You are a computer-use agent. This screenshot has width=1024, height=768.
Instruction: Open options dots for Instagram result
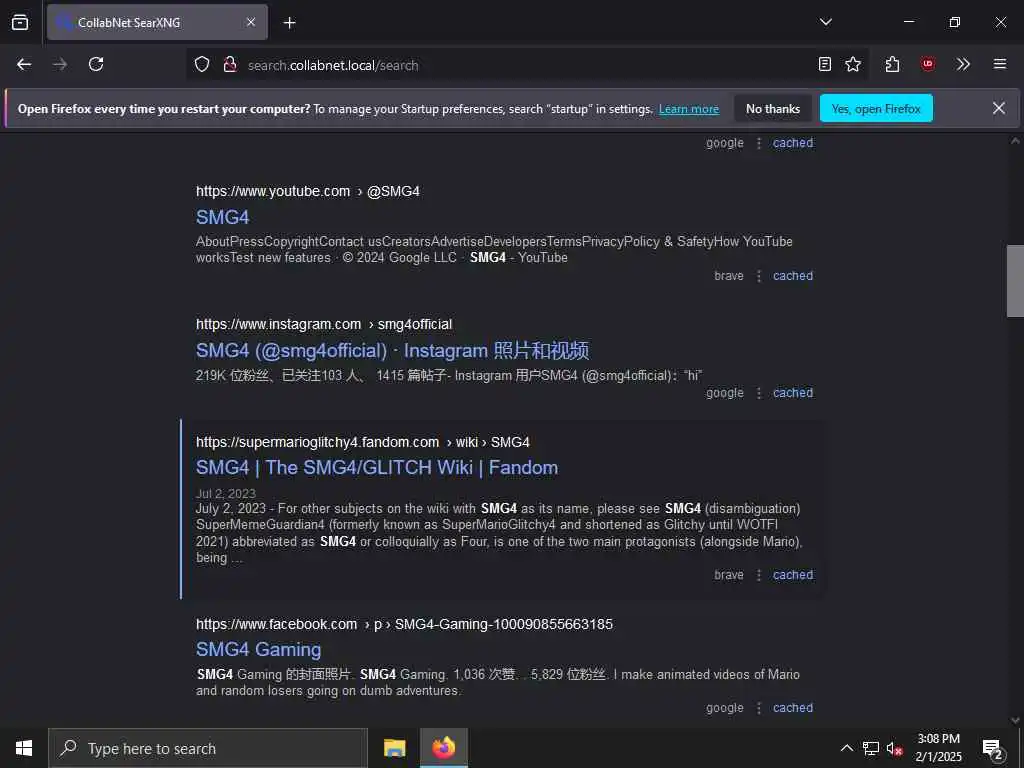pos(759,393)
